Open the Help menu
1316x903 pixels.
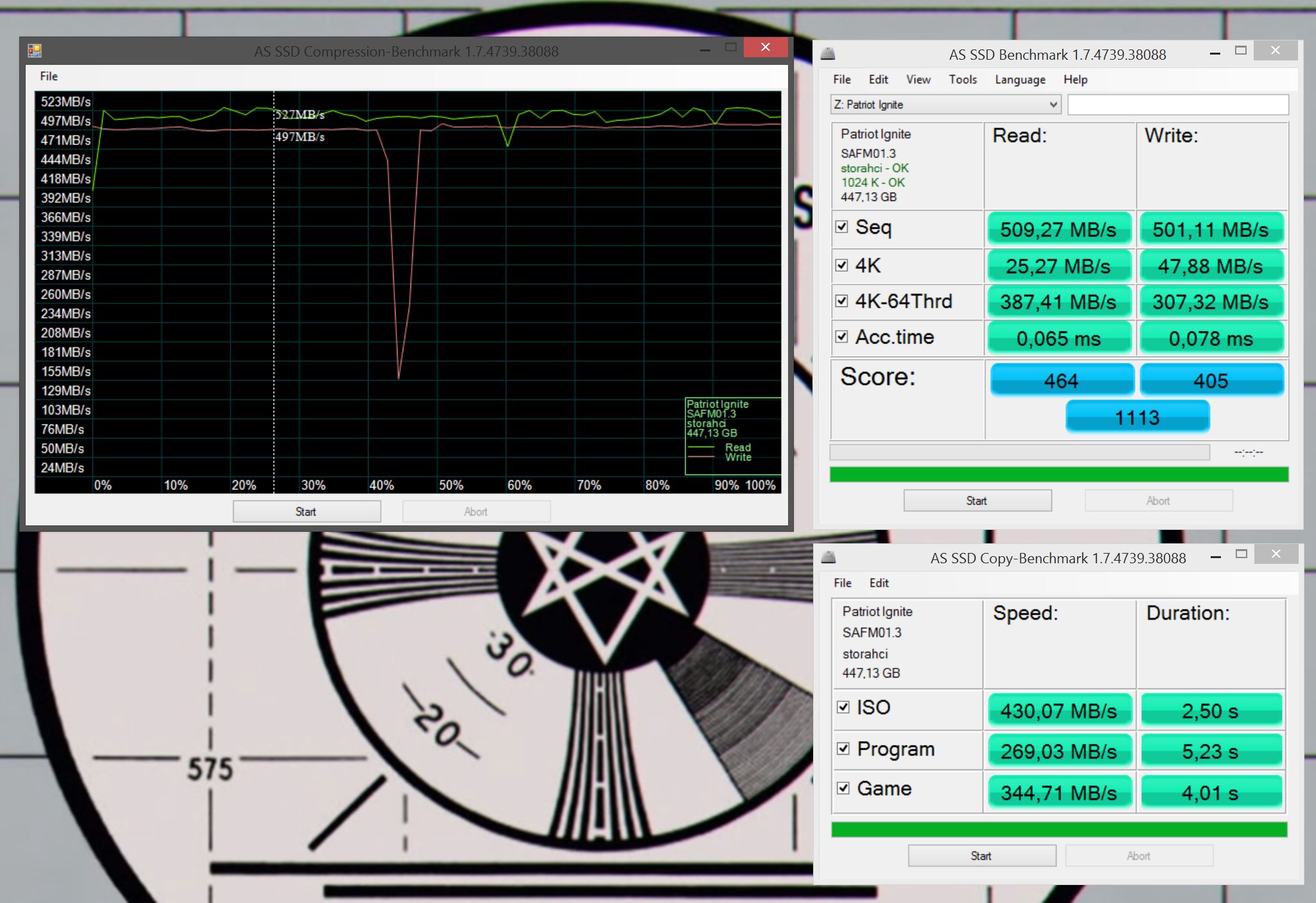[1075, 80]
